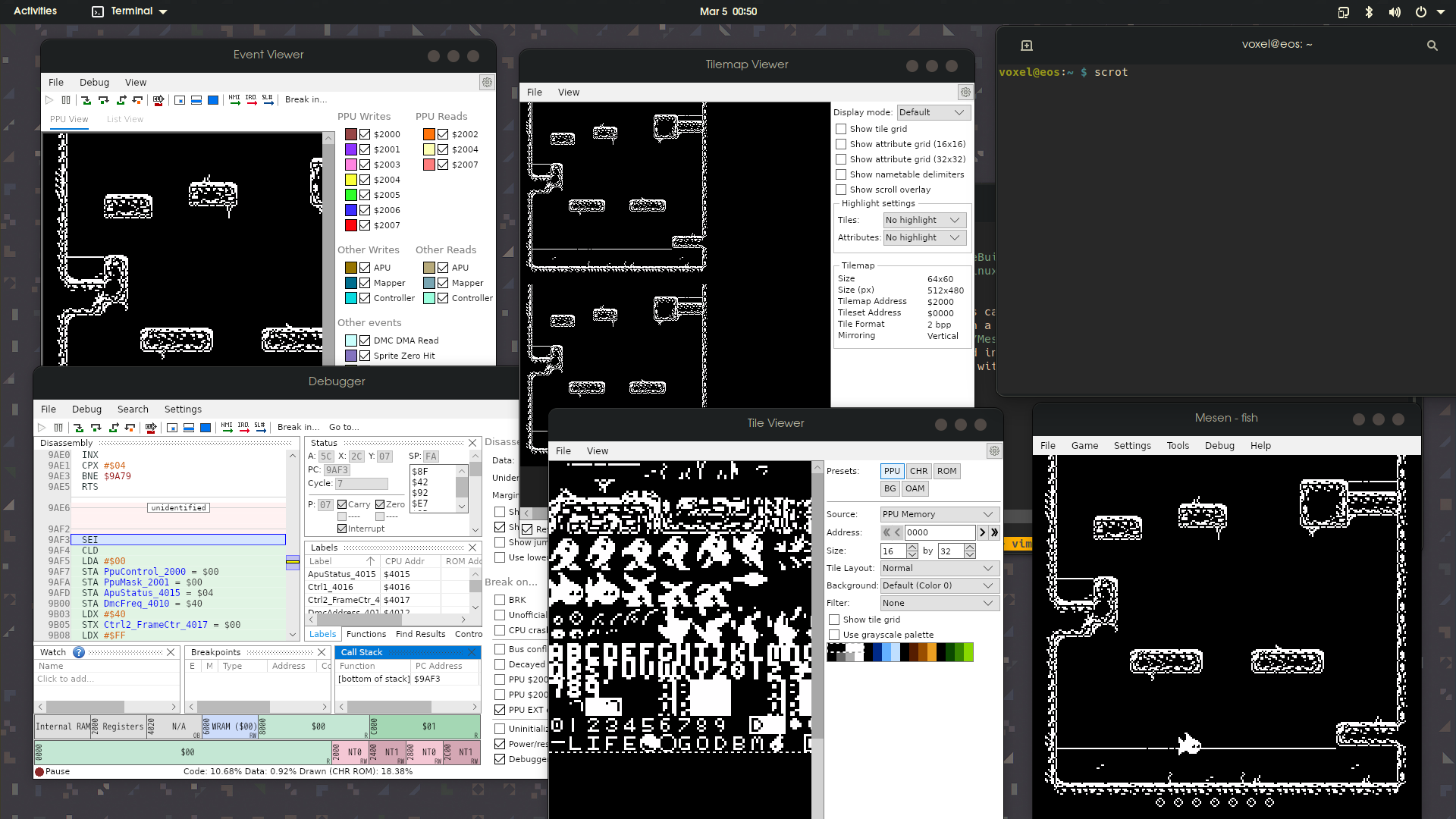
Task: Enable Show tile grid in Tilemap Viewer
Action: (x=841, y=129)
